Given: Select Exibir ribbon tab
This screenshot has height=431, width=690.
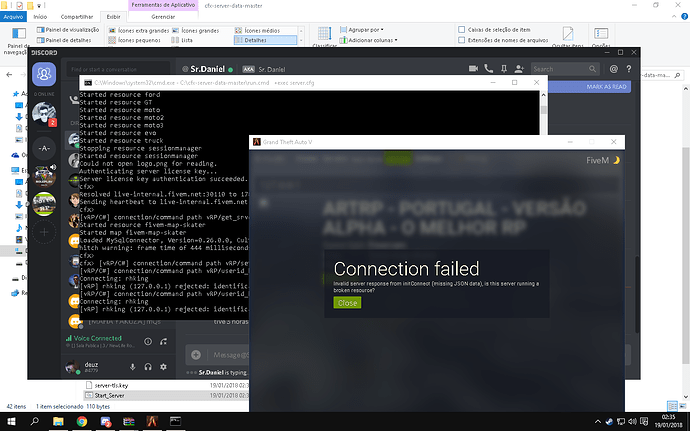Looking at the screenshot, I should click(x=113, y=17).
